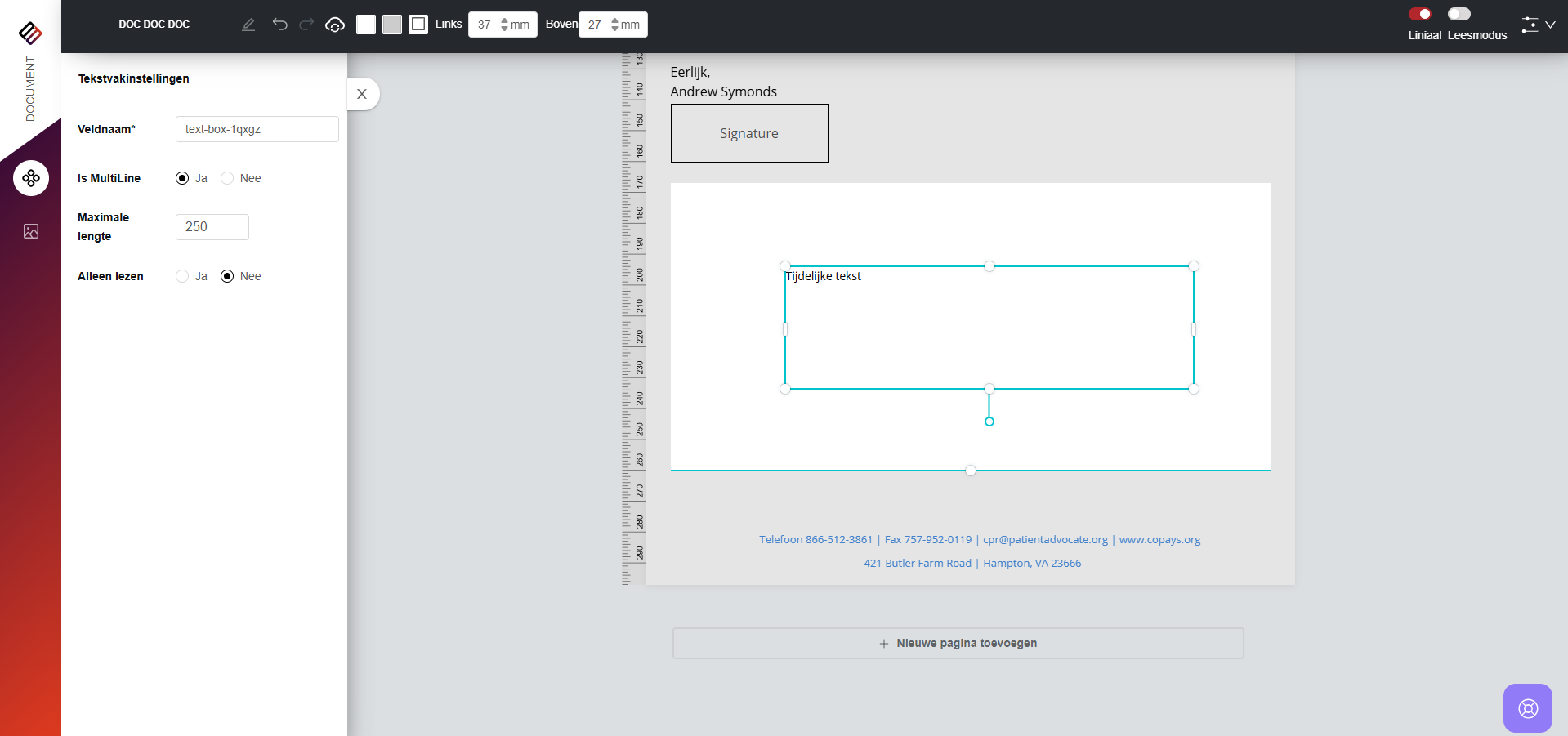Click the Links margin stepper arrows
1568x736 pixels.
(x=504, y=25)
